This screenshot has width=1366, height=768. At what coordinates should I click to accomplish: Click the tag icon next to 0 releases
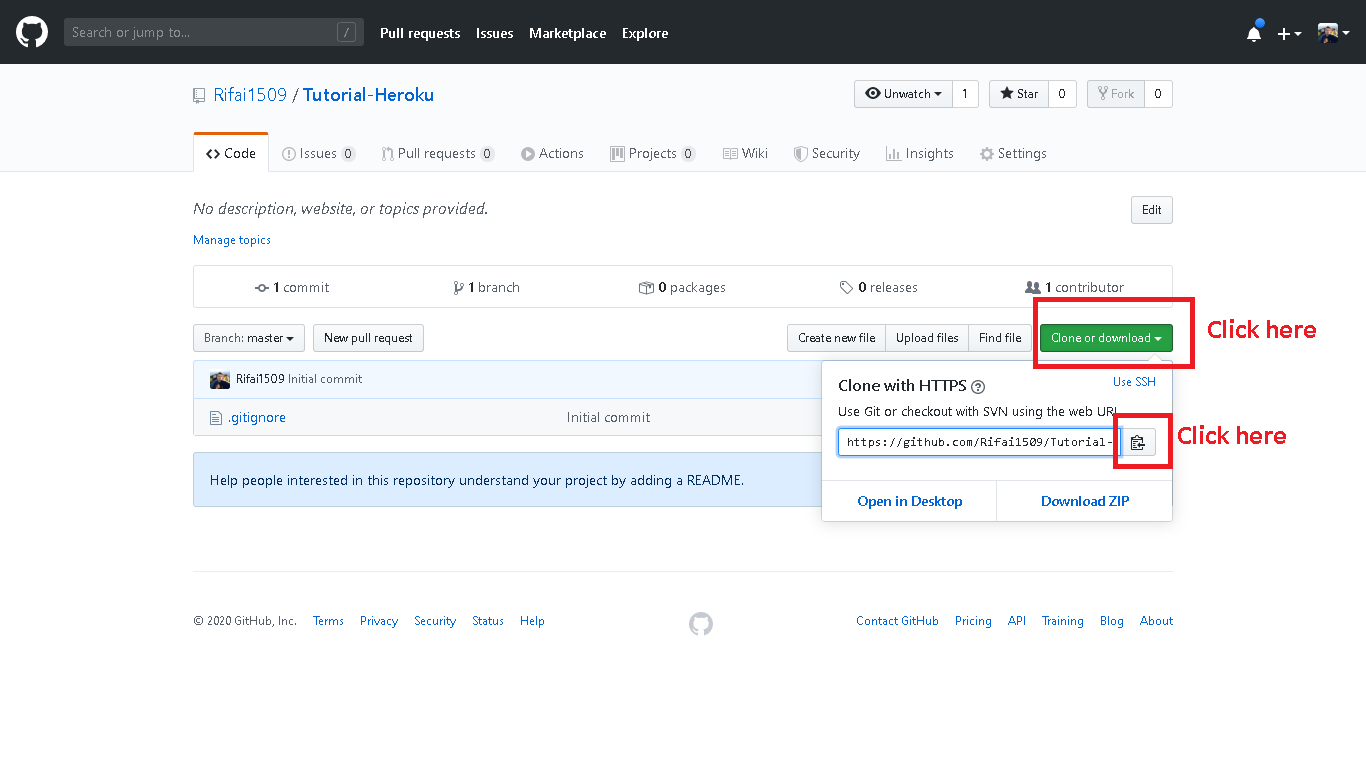pyautogui.click(x=847, y=287)
